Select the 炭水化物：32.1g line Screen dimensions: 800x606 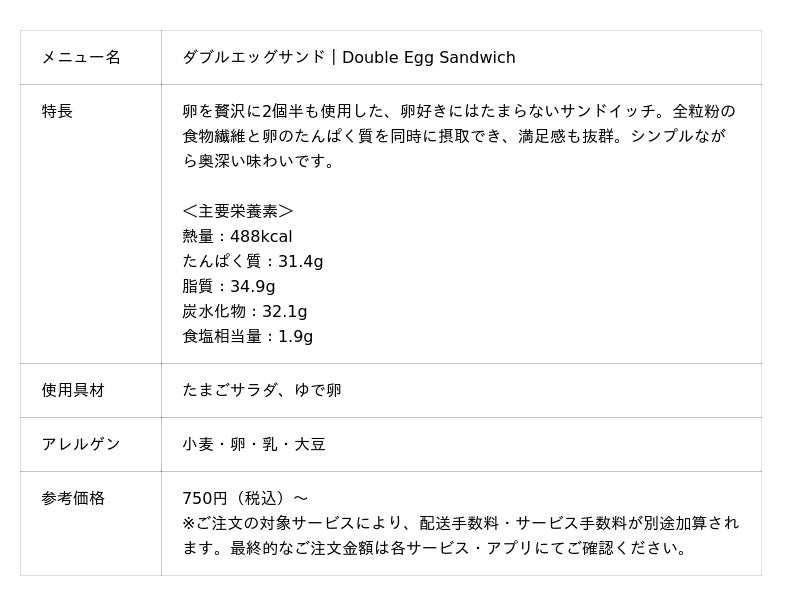tap(245, 312)
